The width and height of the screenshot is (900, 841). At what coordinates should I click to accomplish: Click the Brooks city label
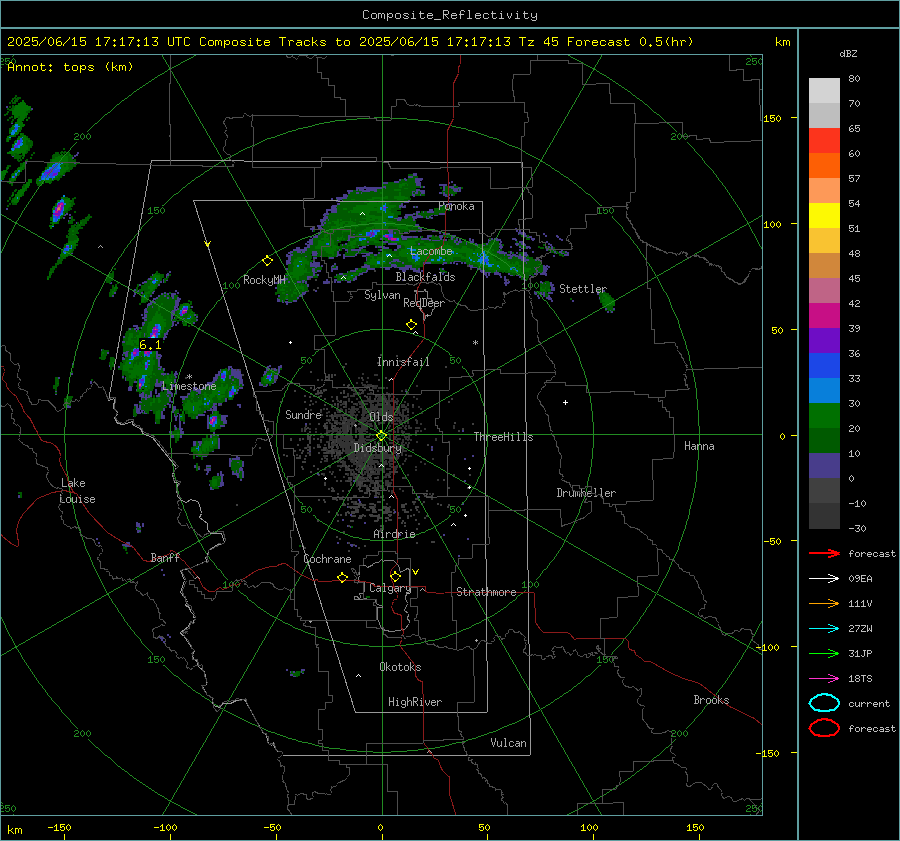pyautogui.click(x=711, y=700)
